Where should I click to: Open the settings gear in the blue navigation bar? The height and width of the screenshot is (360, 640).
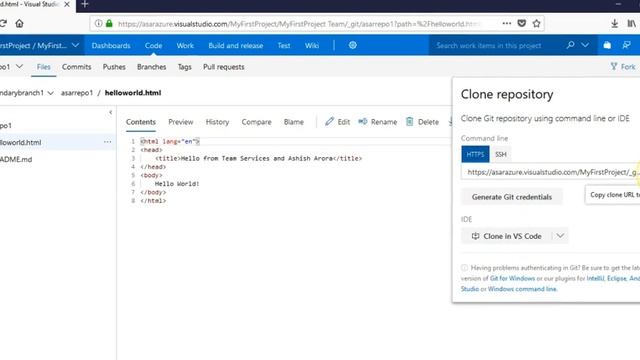tap(353, 45)
